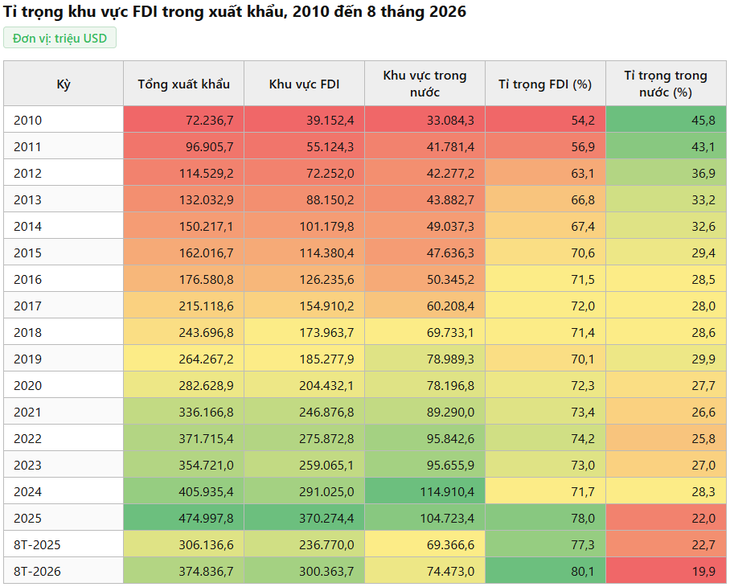Click total export value 72.236,7
The height and width of the screenshot is (587, 730).
point(183,120)
